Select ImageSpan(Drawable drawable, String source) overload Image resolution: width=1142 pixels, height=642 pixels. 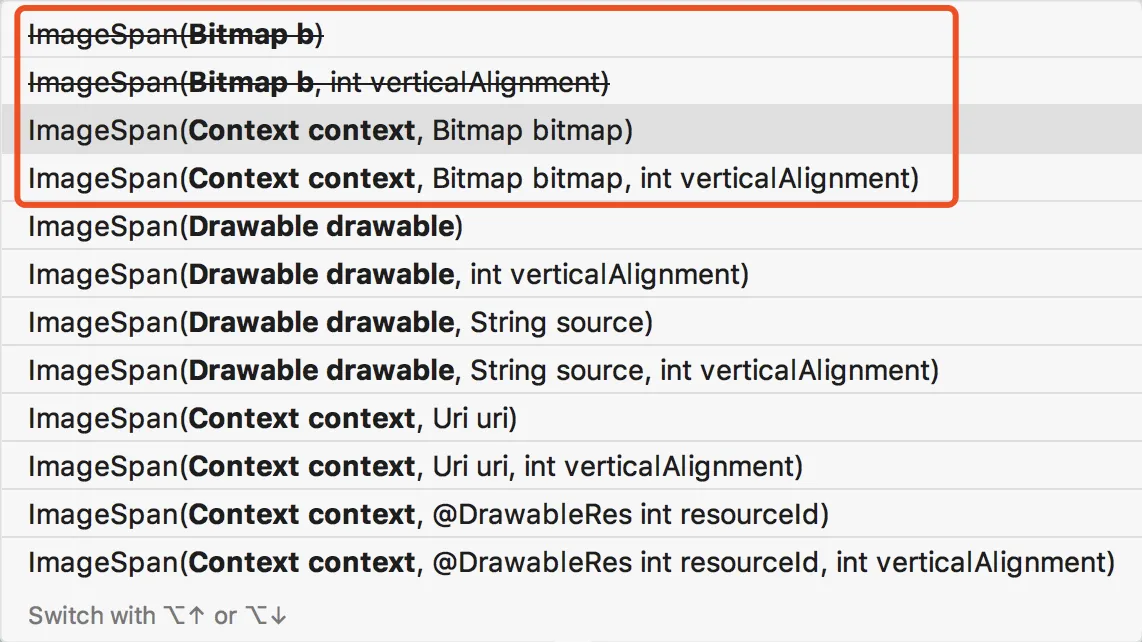(340, 323)
